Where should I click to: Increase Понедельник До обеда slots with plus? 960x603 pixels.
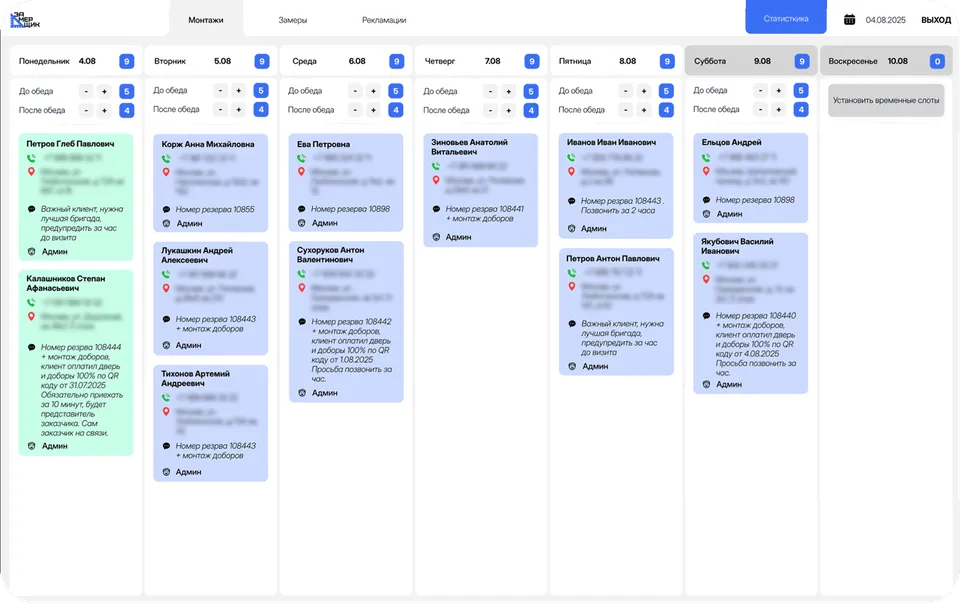point(105,91)
